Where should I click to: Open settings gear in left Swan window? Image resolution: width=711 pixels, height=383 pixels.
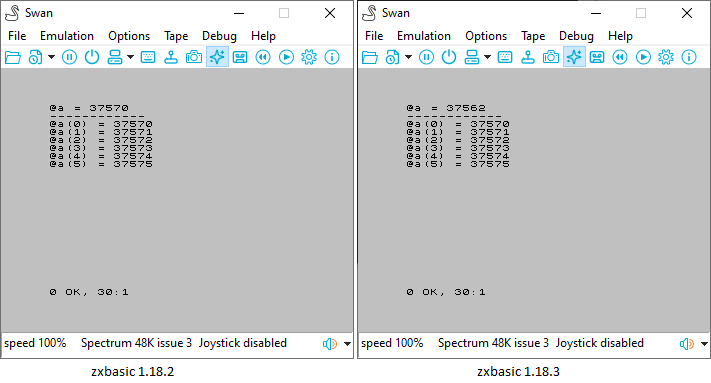pos(309,57)
